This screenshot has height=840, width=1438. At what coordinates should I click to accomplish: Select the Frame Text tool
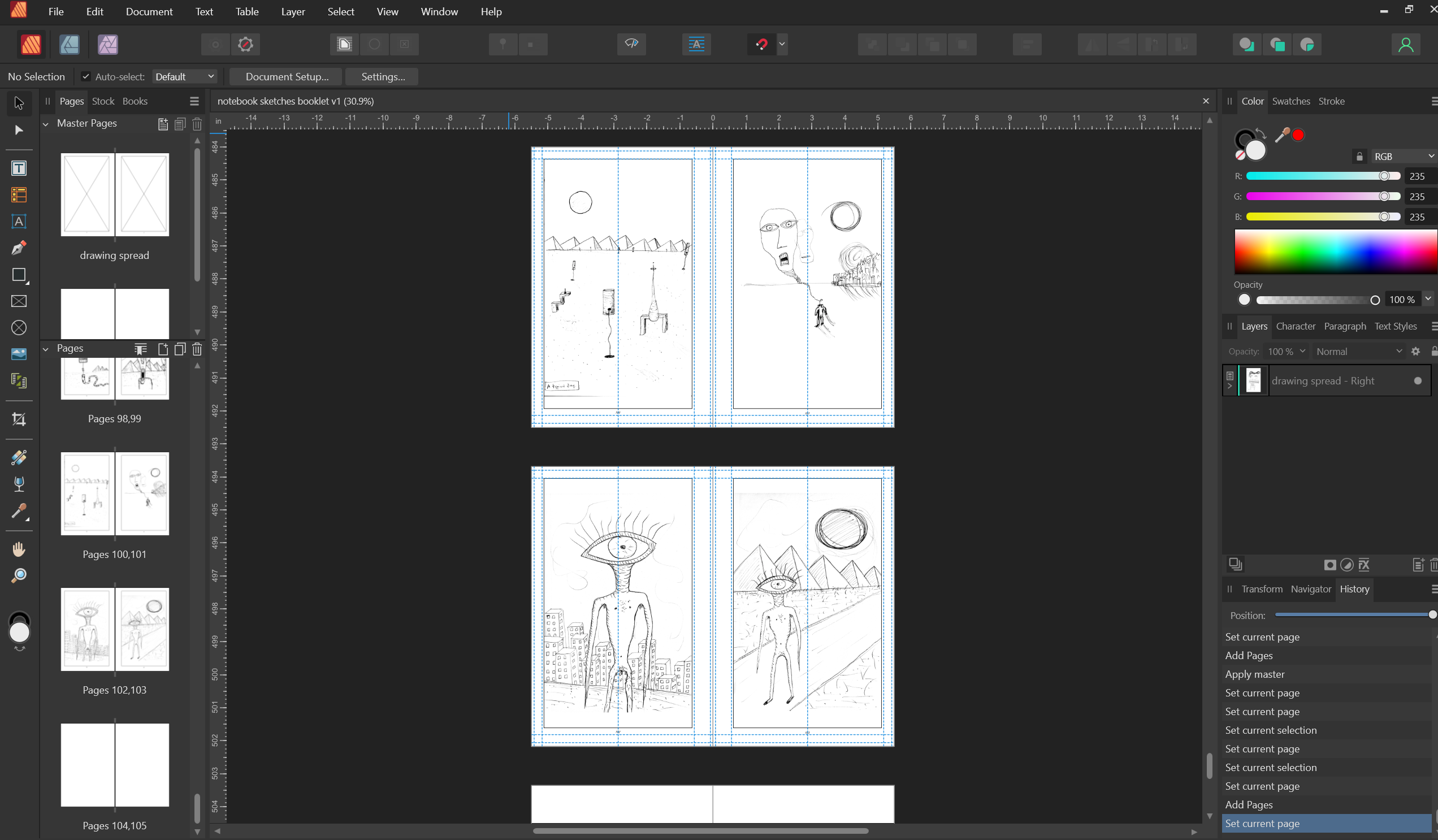(19, 168)
